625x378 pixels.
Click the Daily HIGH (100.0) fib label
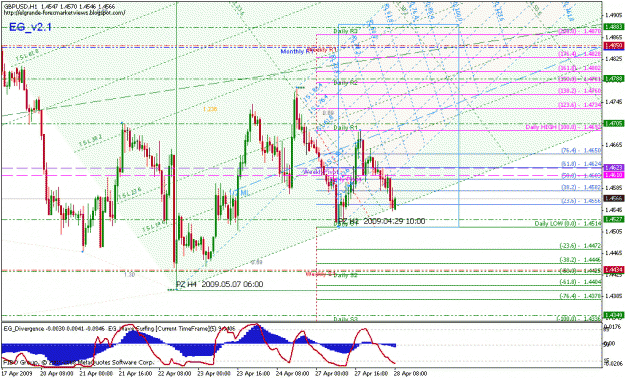(x=563, y=127)
